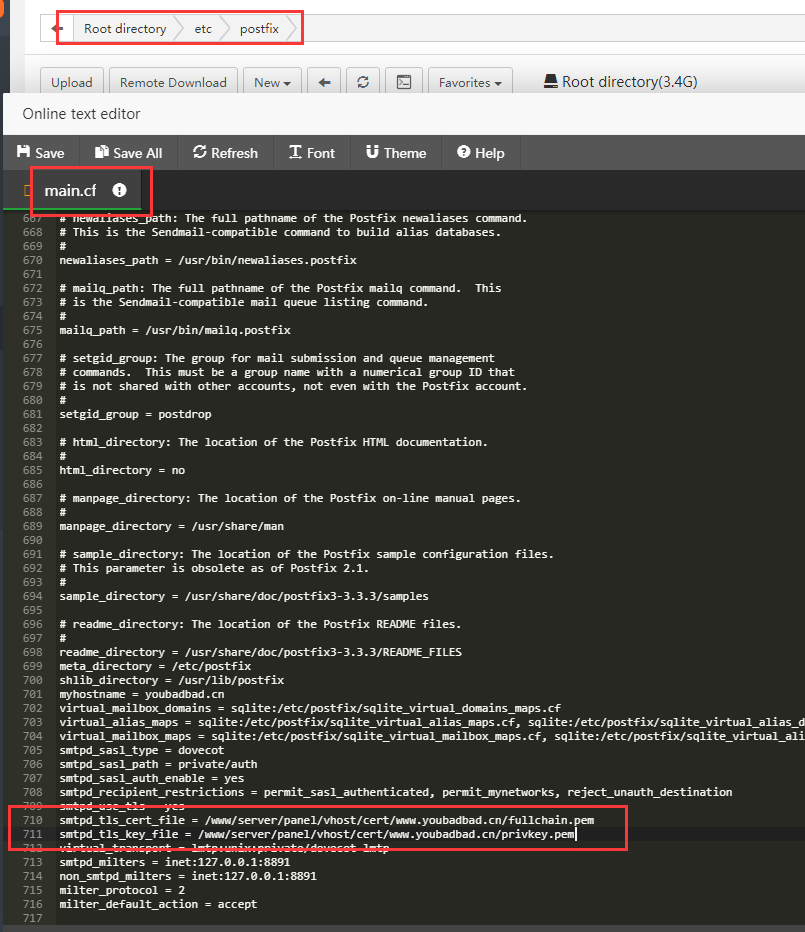Click the Upload button
This screenshot has width=805, height=932.
pos(72,82)
